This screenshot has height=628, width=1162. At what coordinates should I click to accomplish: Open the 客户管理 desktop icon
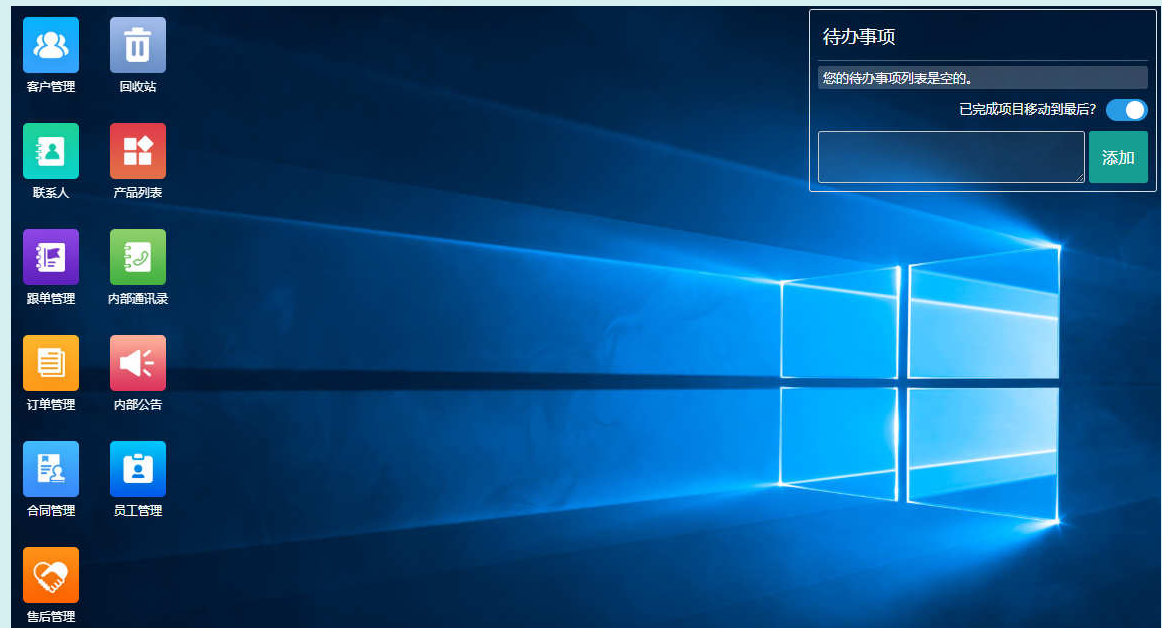click(x=51, y=45)
